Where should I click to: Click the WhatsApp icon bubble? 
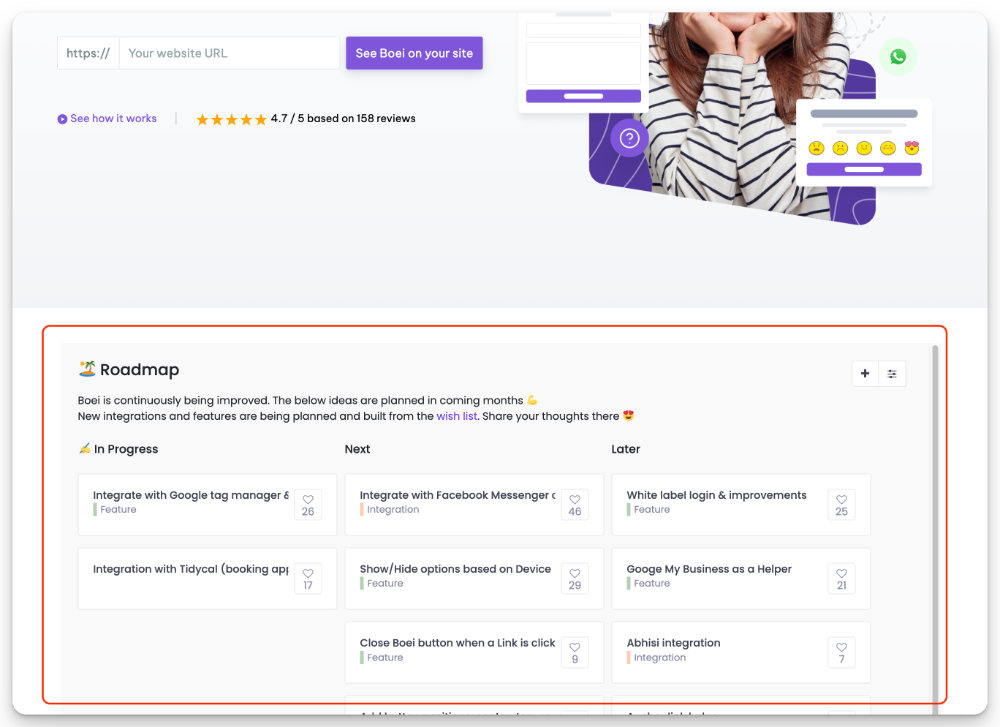tap(898, 57)
